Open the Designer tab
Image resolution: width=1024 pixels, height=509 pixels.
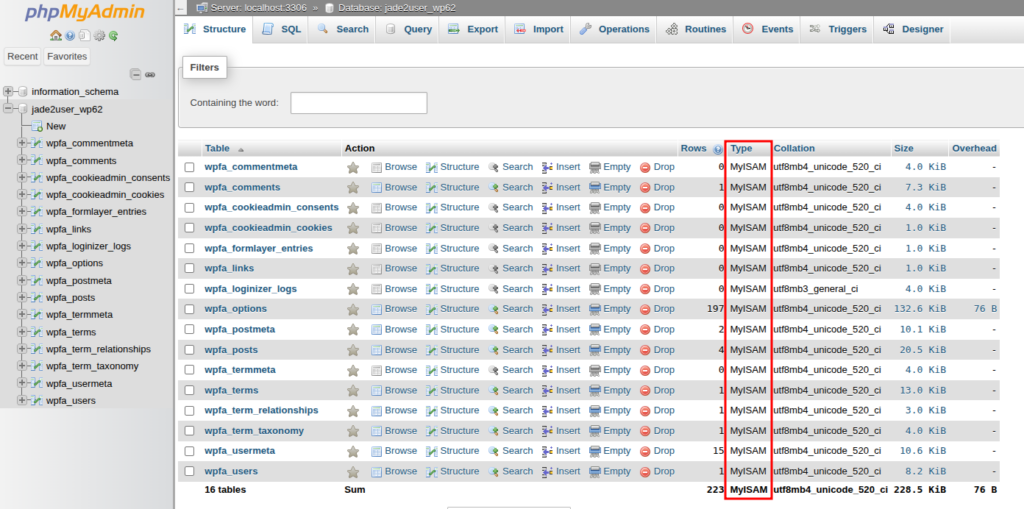click(912, 29)
